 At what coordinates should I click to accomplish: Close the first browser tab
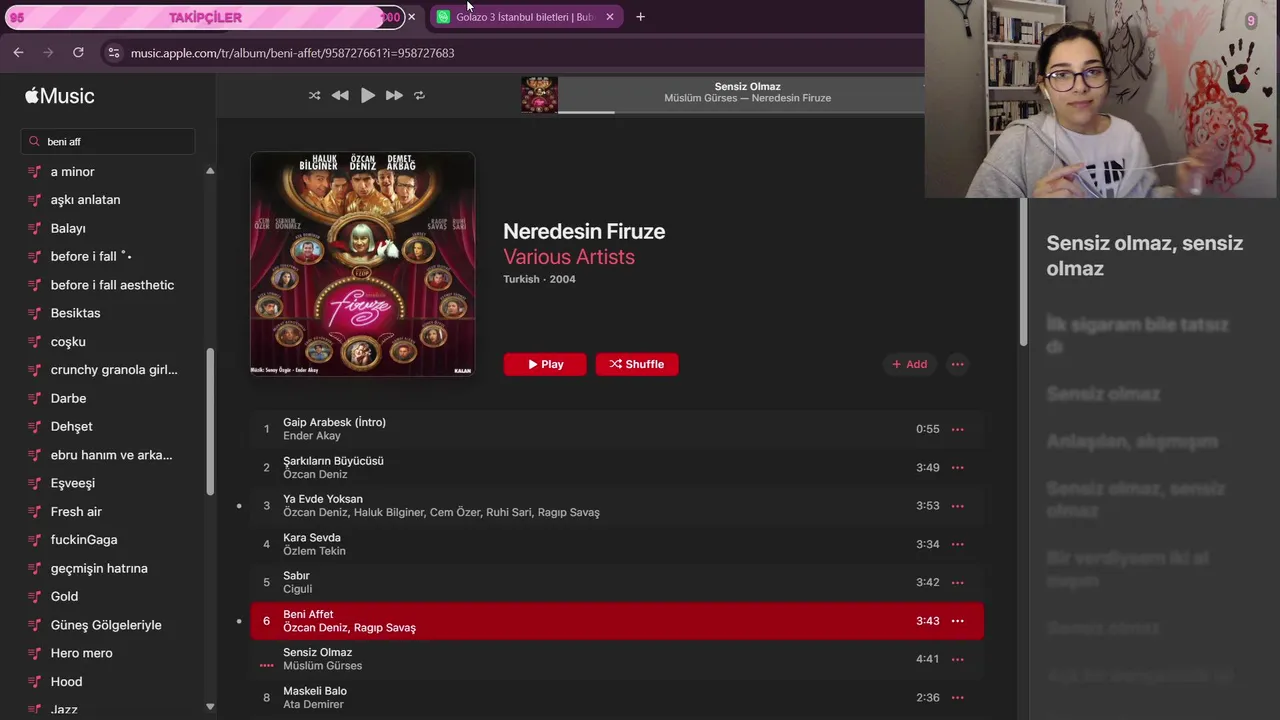coord(411,17)
